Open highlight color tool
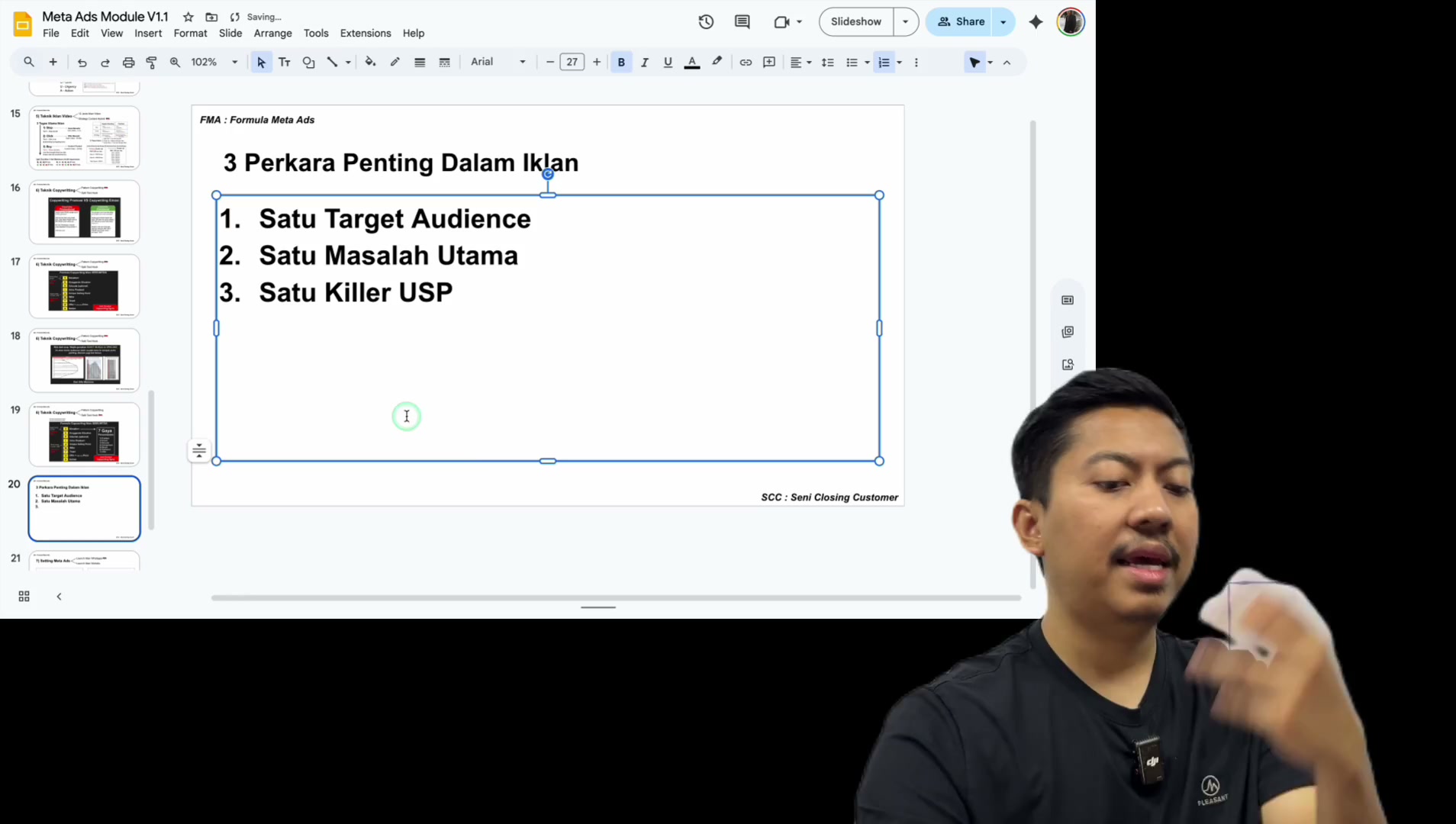The image size is (1456, 824). [717, 63]
